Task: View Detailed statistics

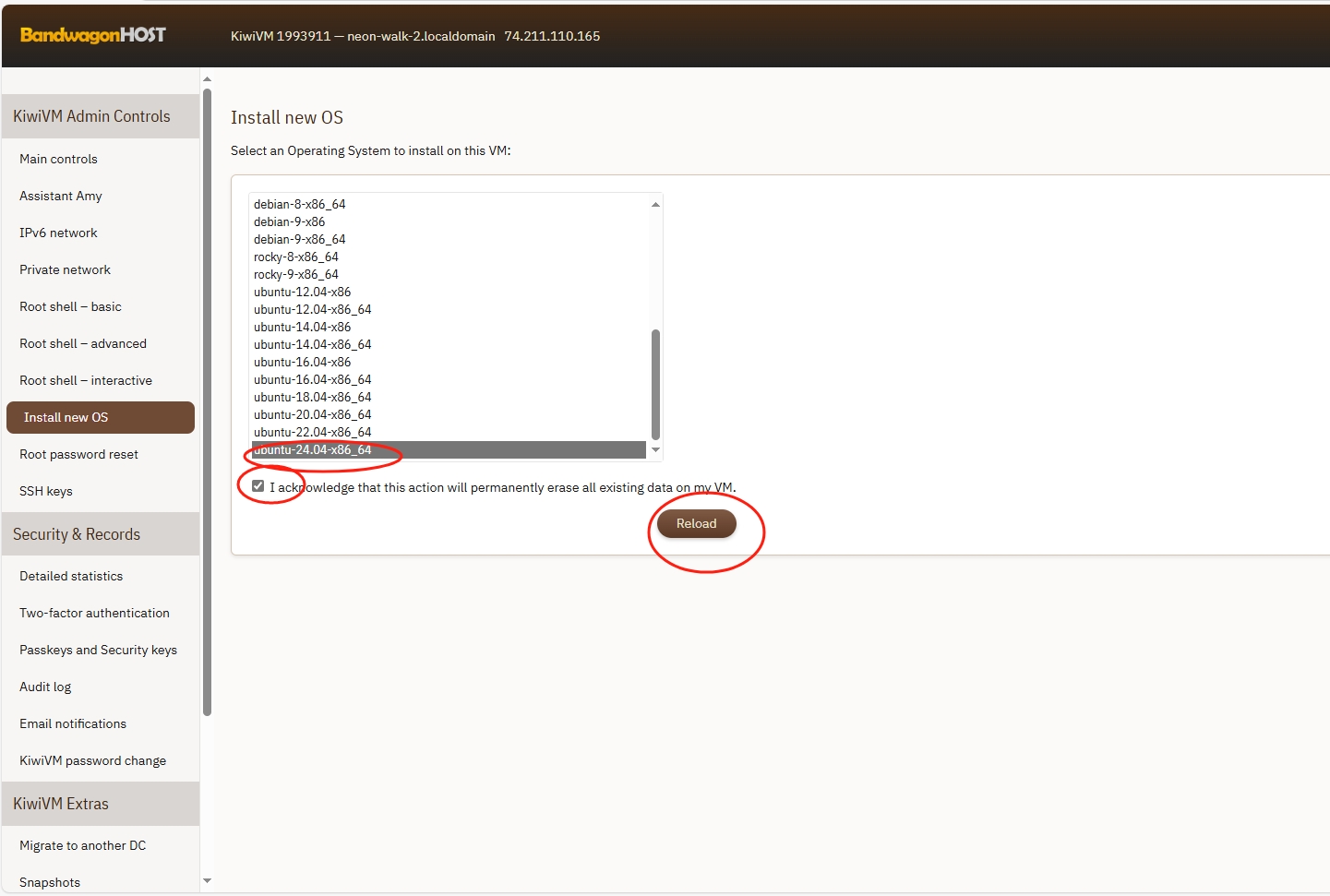Action: [x=71, y=576]
